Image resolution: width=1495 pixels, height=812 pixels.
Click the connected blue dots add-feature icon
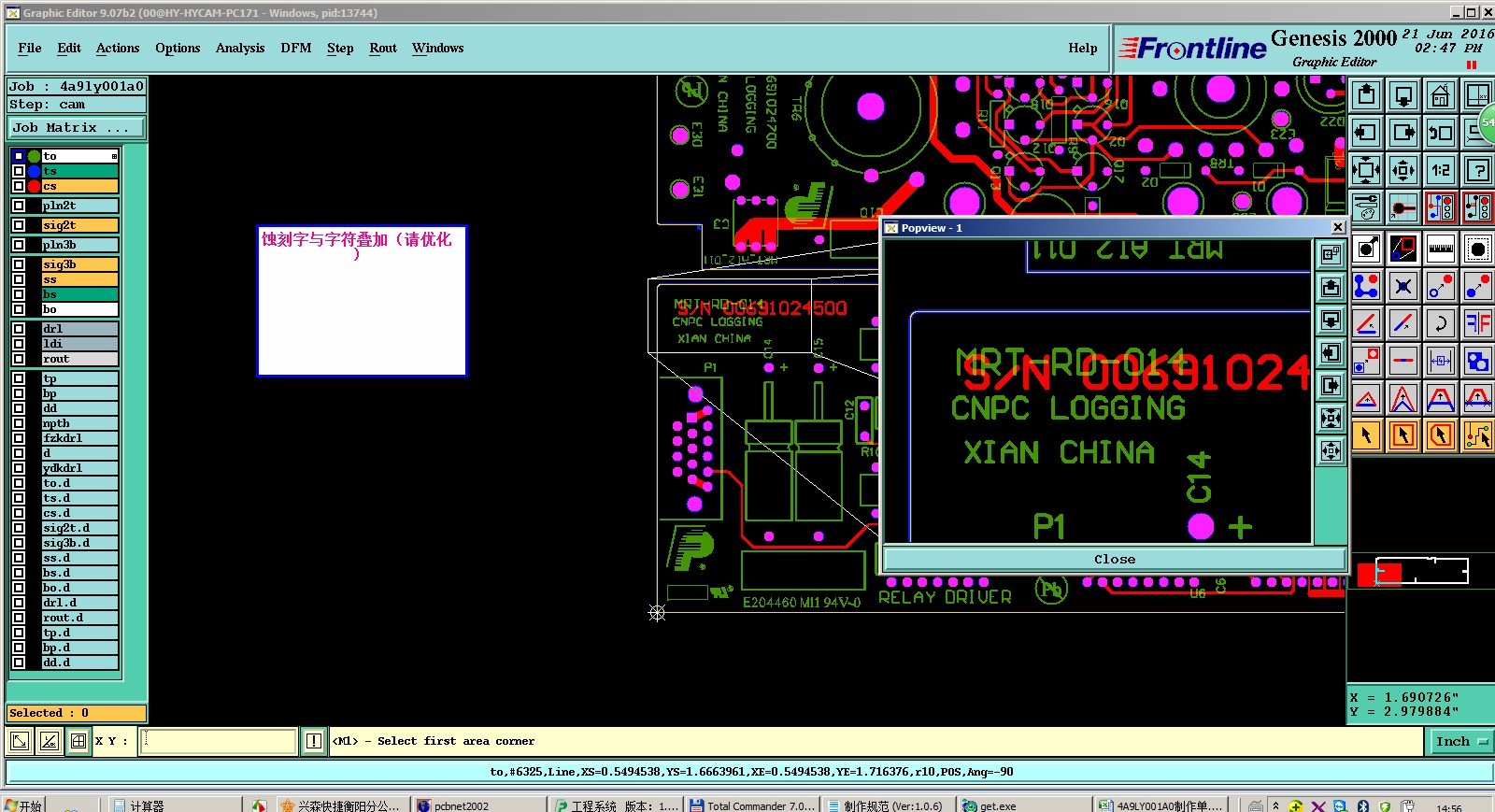(x=1366, y=286)
